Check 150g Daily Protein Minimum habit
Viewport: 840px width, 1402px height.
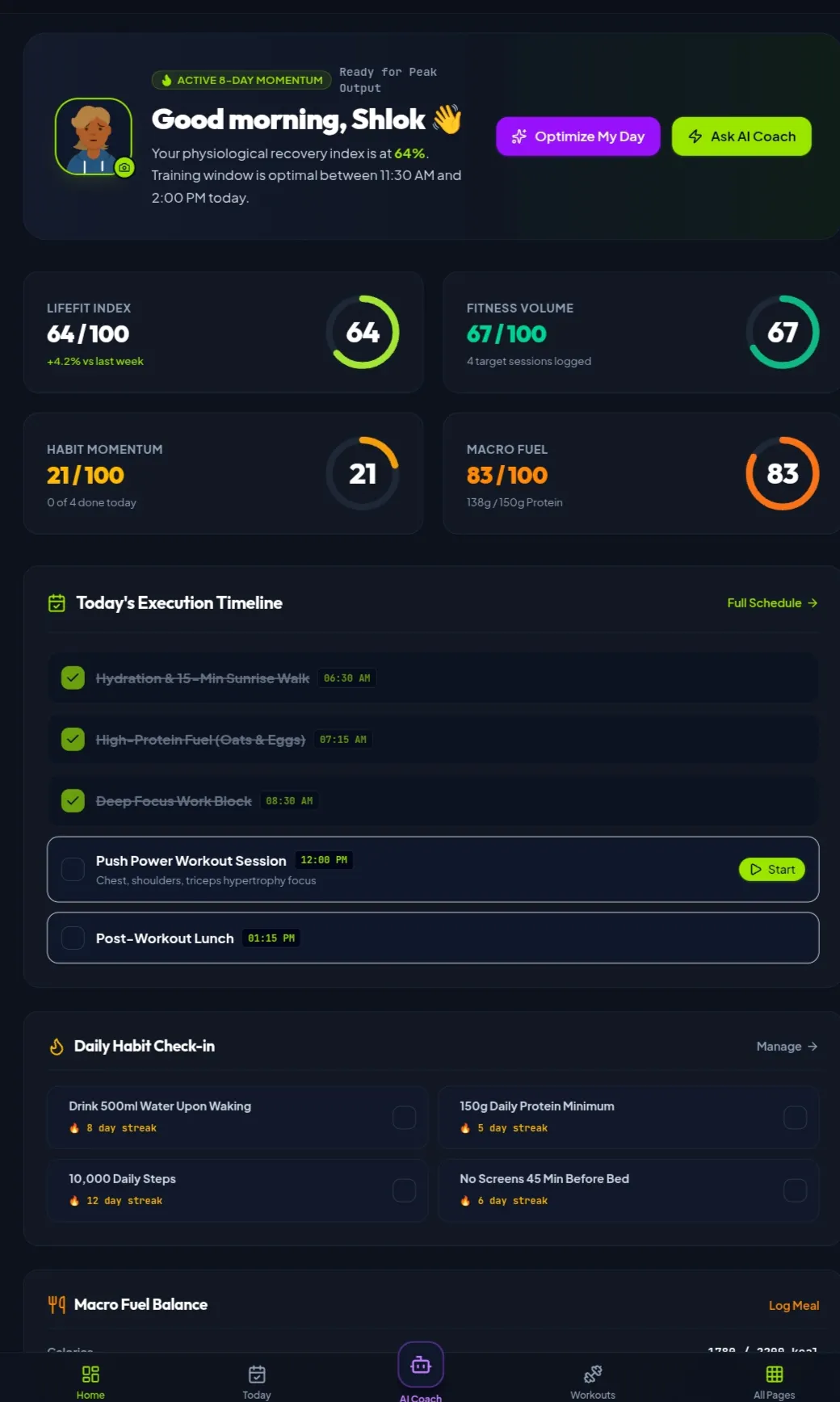[x=795, y=1118]
